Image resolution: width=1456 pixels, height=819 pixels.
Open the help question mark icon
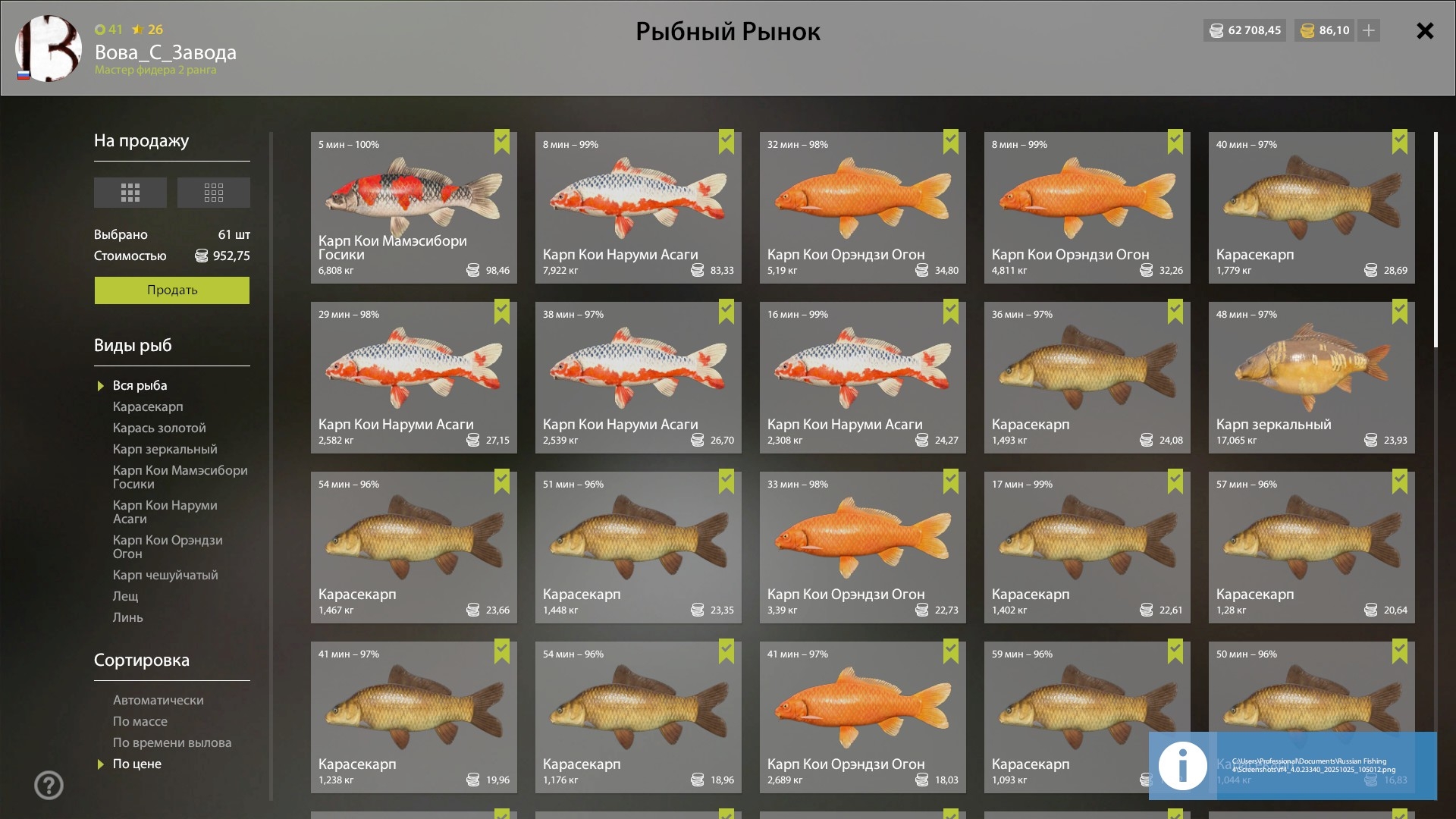click(x=49, y=785)
